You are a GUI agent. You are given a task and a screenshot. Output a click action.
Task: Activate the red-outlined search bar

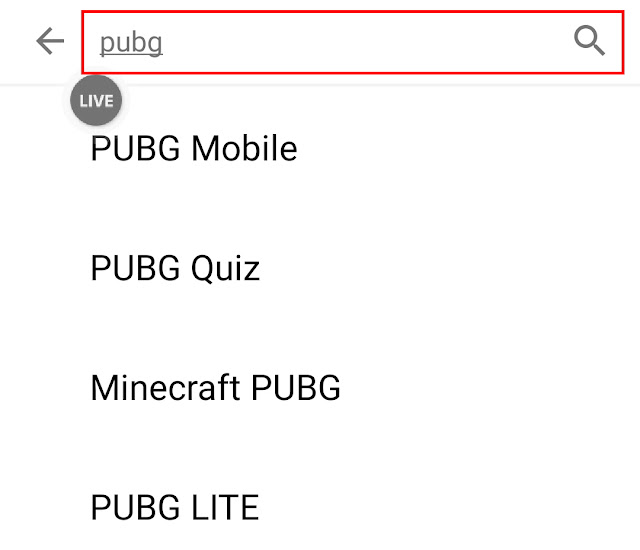point(353,42)
